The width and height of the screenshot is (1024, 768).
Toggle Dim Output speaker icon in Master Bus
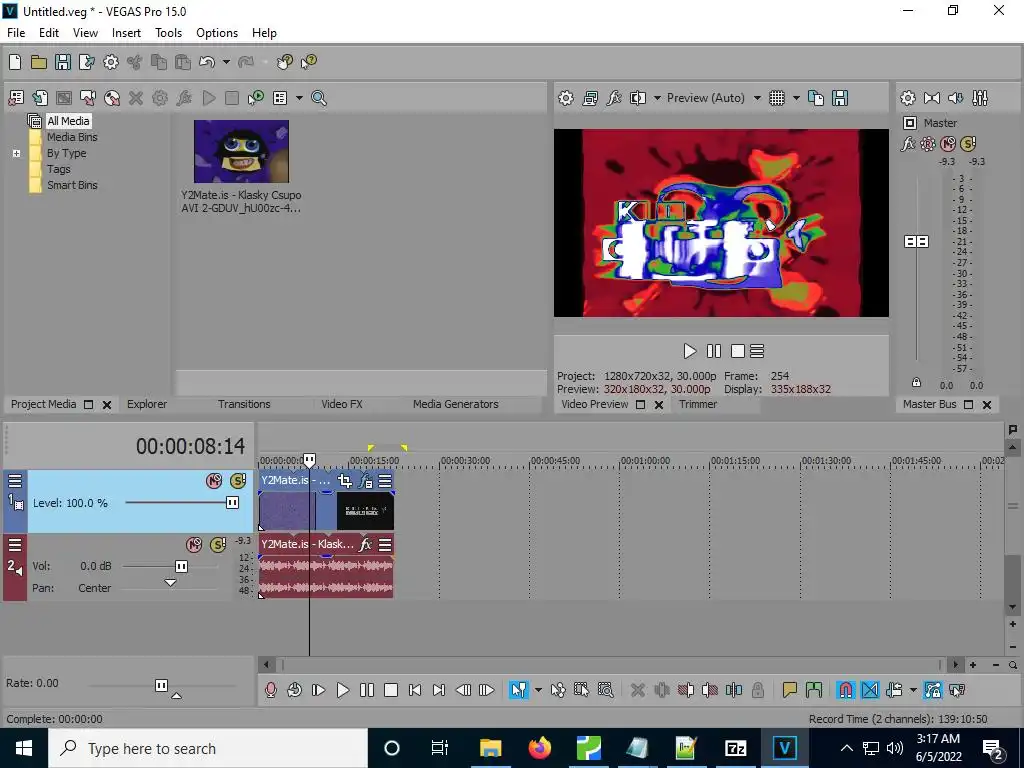click(x=955, y=98)
